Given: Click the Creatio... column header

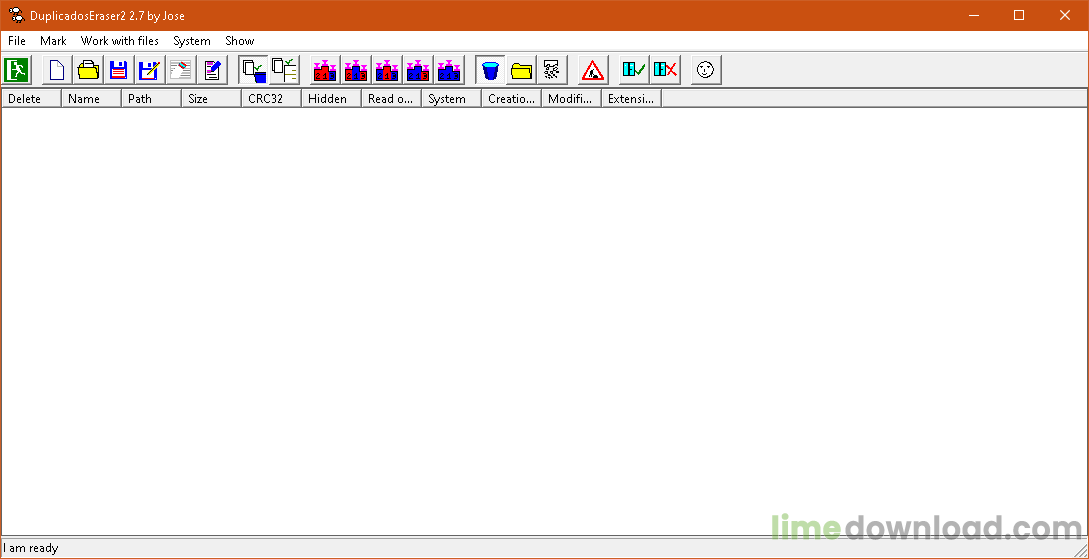Looking at the screenshot, I should [511, 99].
